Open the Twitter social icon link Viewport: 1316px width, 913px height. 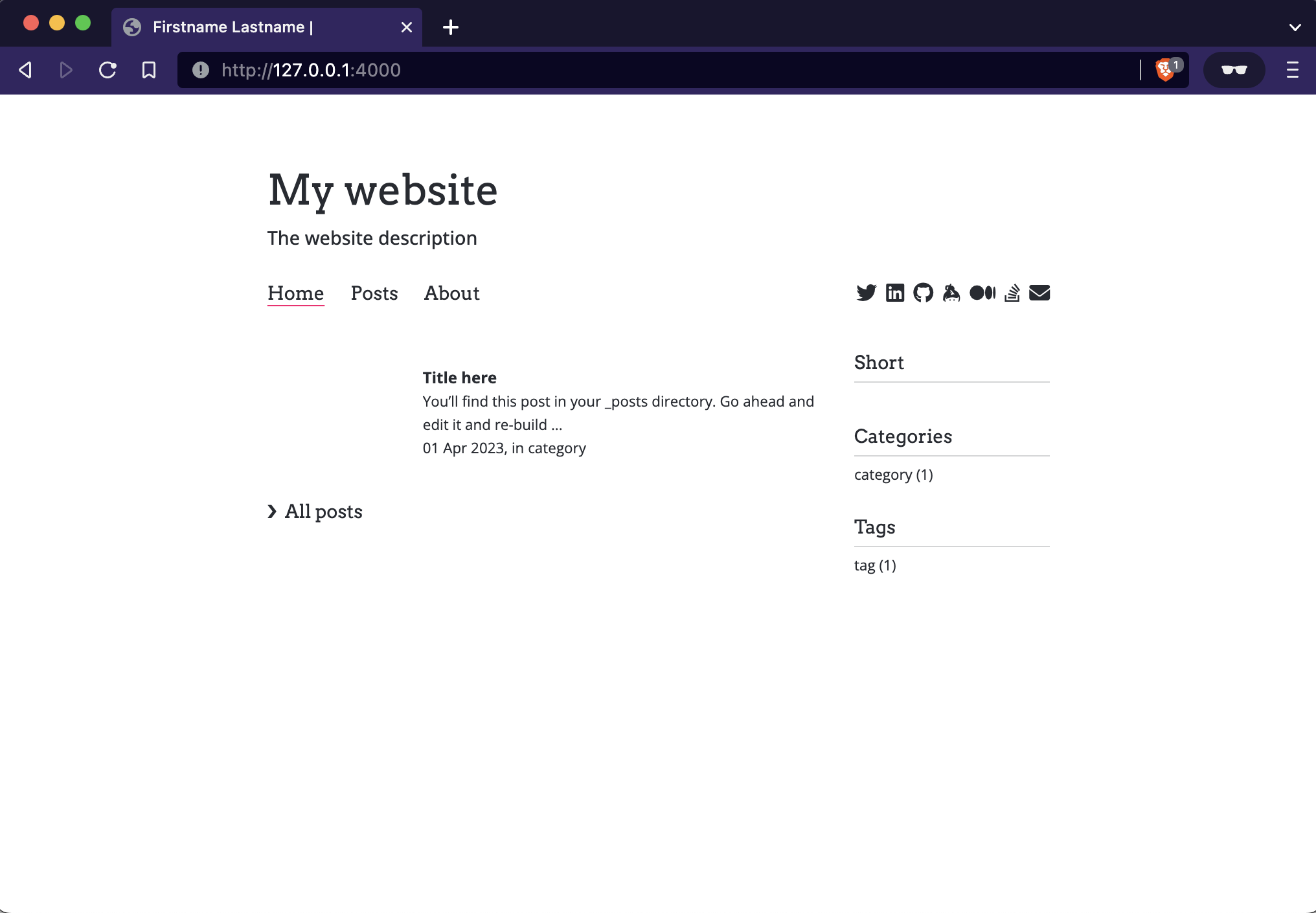coord(866,293)
